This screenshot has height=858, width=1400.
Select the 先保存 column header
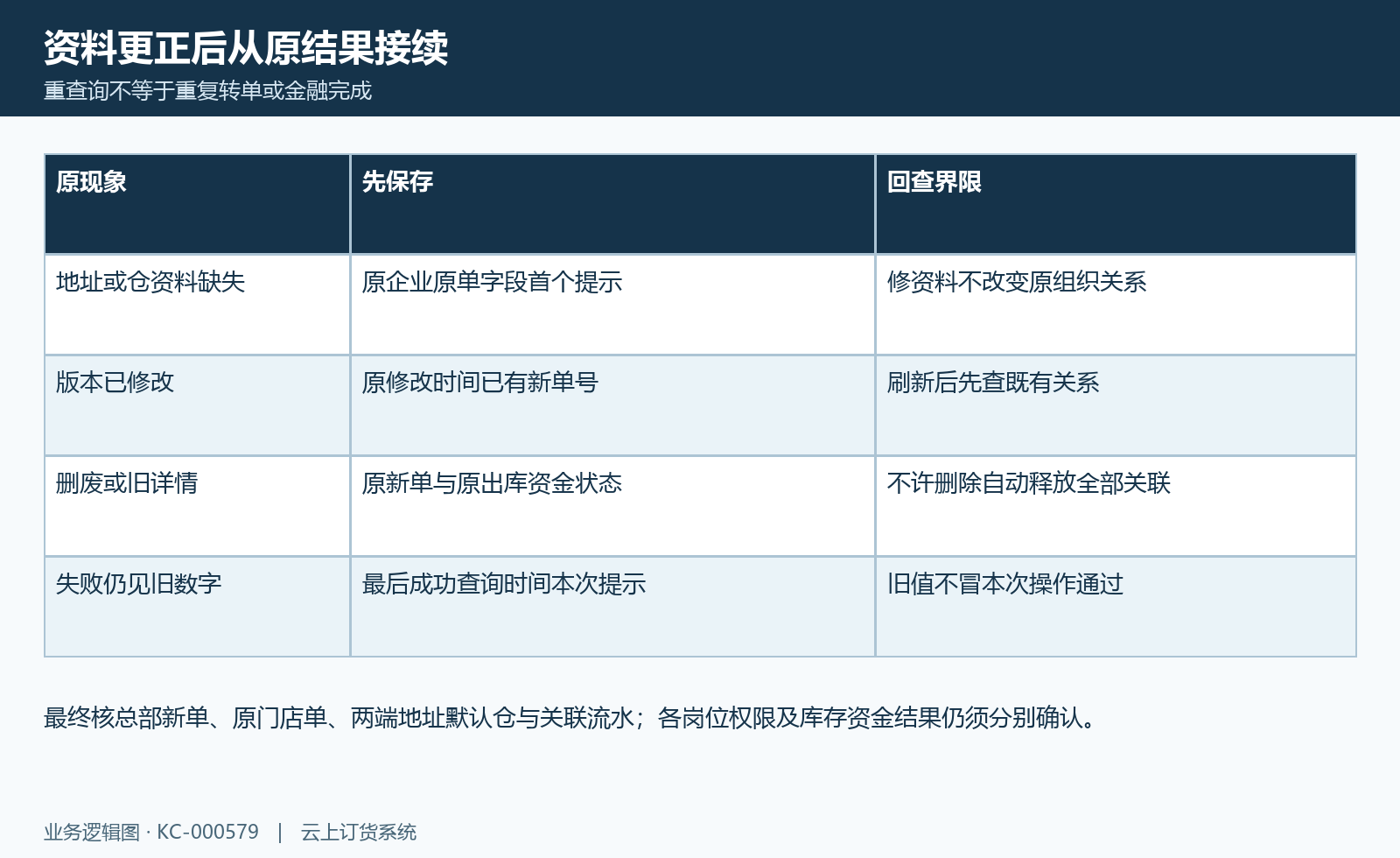pos(612,204)
